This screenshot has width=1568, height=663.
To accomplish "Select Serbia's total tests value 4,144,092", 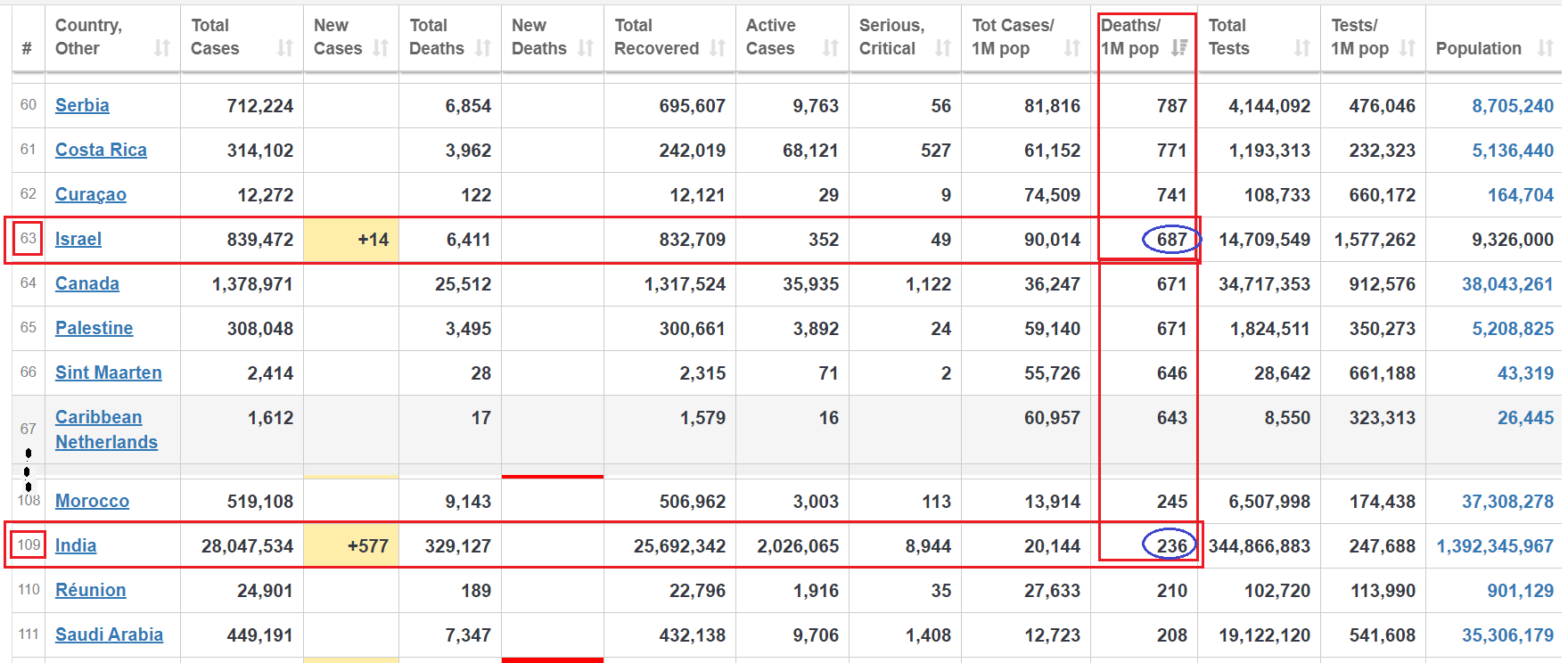I will 1269,106.
